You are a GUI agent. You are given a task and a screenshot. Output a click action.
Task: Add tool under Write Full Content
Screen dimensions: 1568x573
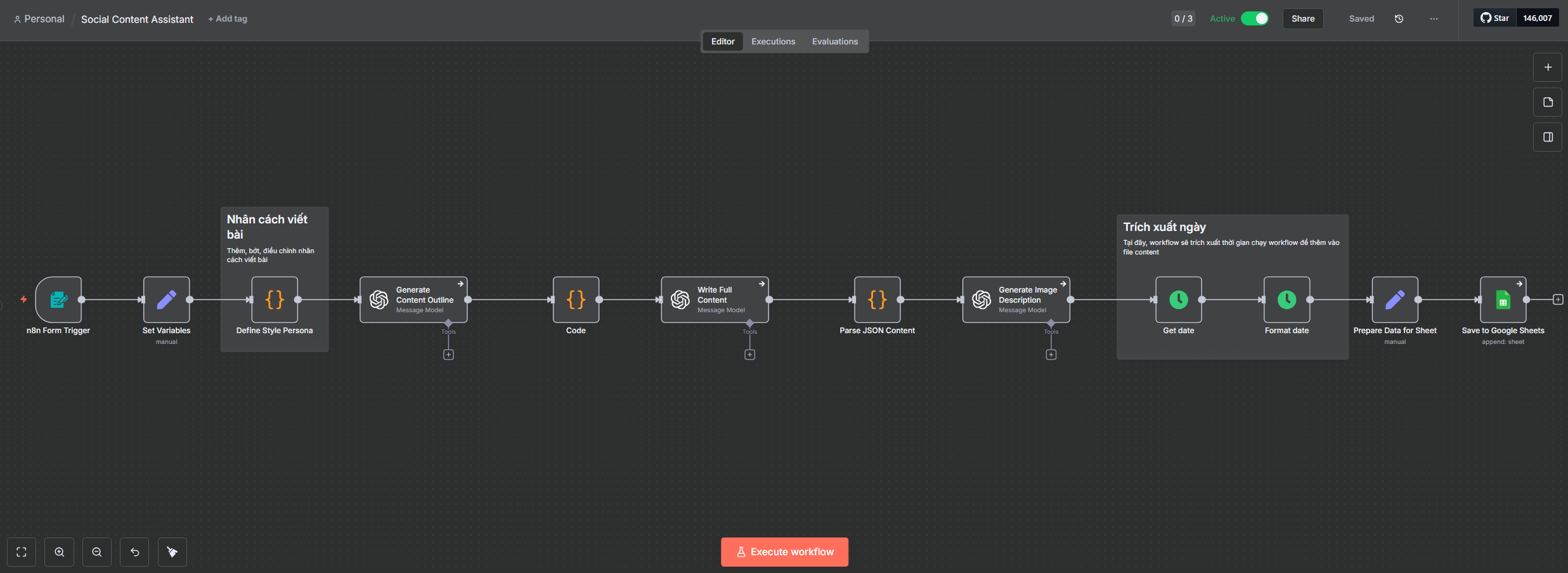pyautogui.click(x=749, y=355)
